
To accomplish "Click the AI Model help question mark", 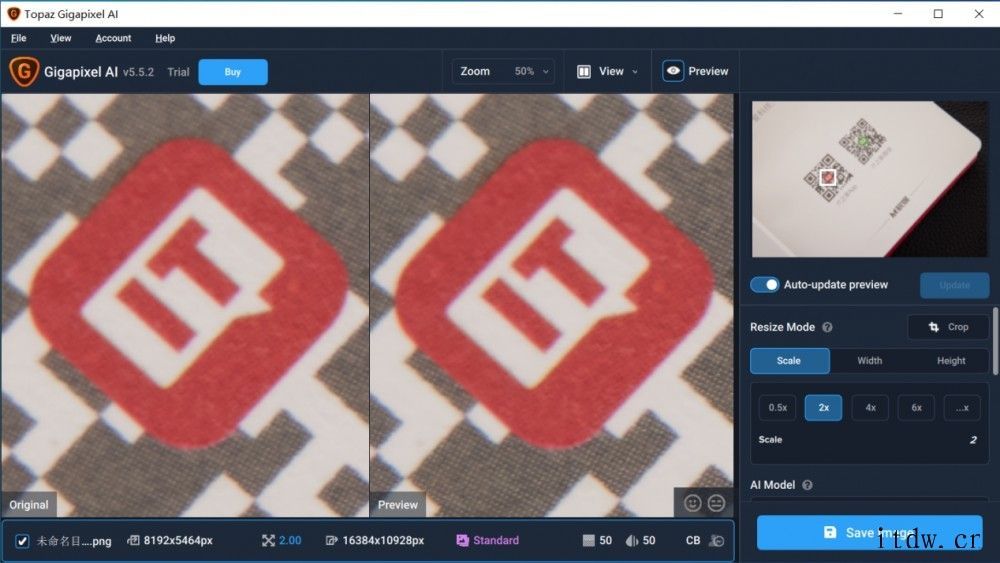I will click(x=807, y=485).
